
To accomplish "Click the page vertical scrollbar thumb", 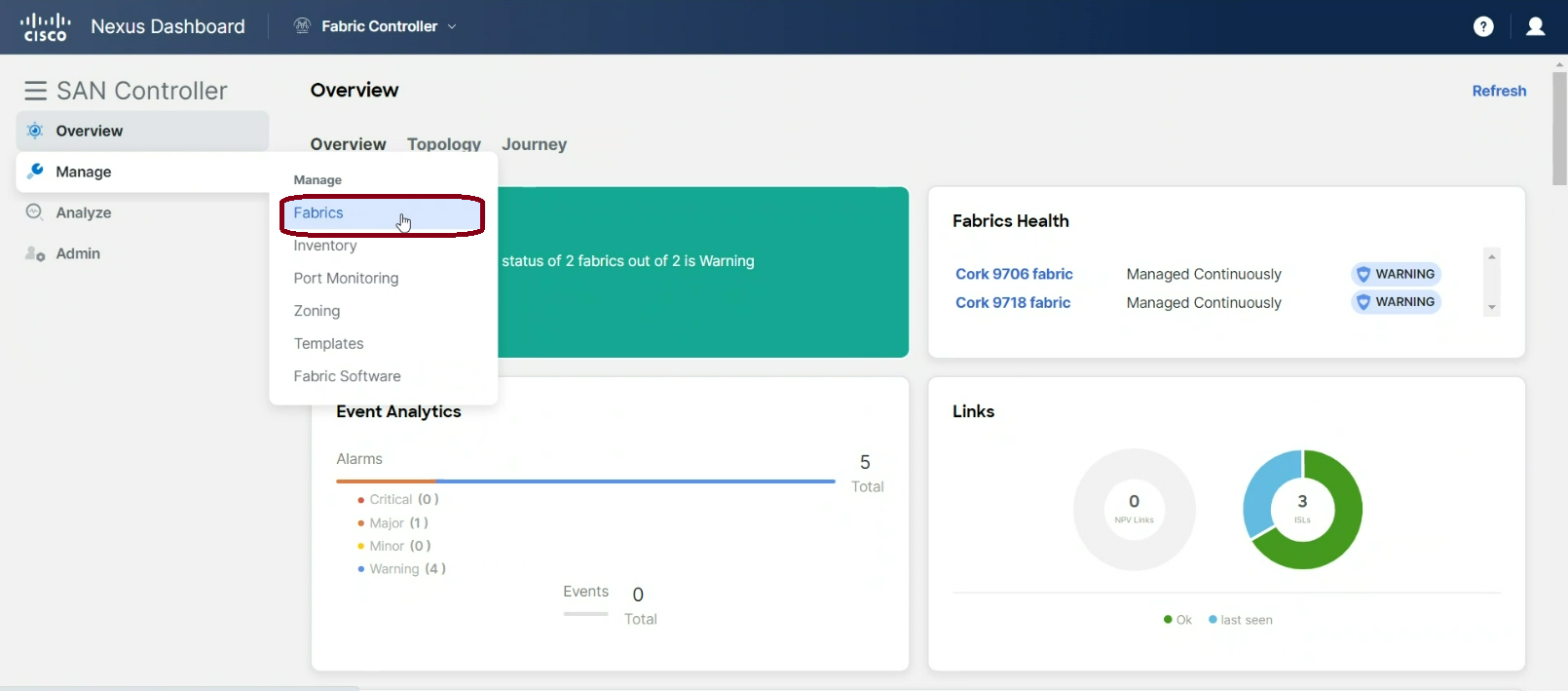I will click(1559, 127).
